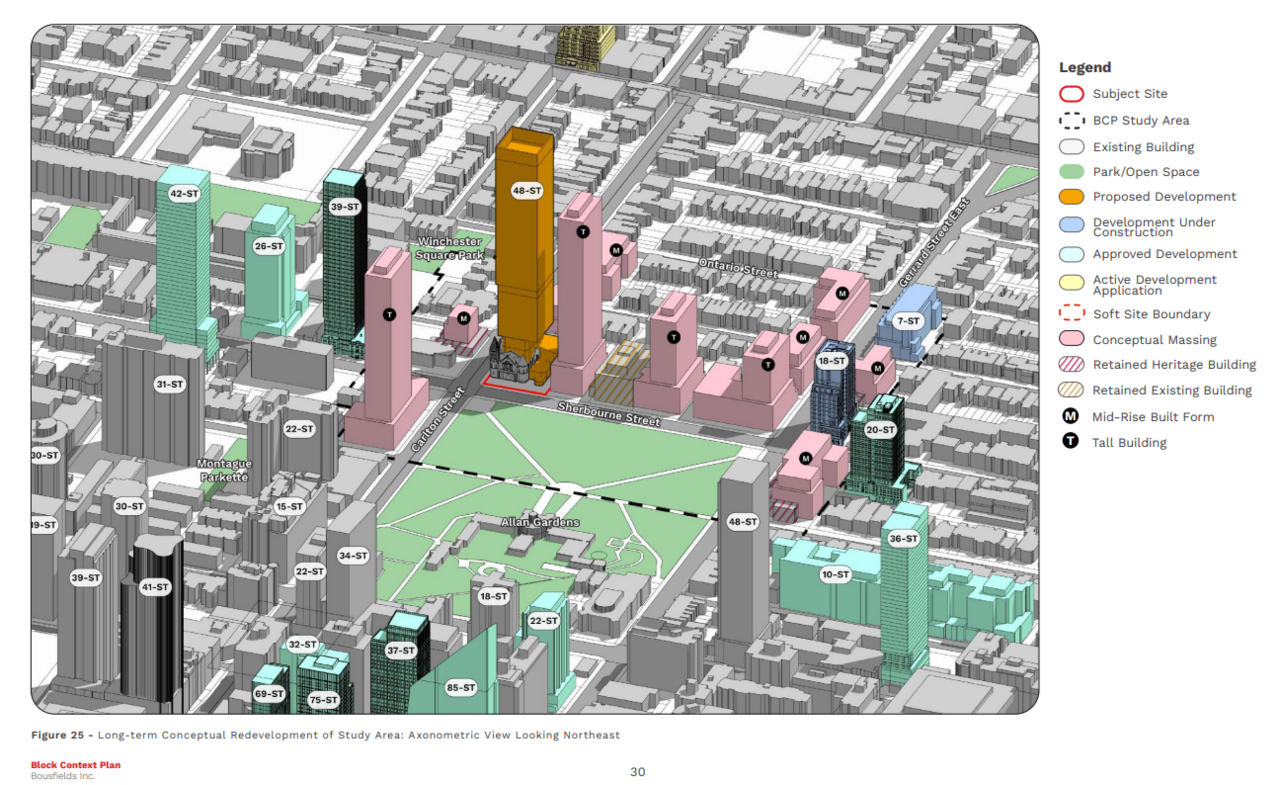Image resolution: width=1280 pixels, height=785 pixels.
Task: Click the Retained Existing Building hatched legend icon
Action: [x=1071, y=390]
